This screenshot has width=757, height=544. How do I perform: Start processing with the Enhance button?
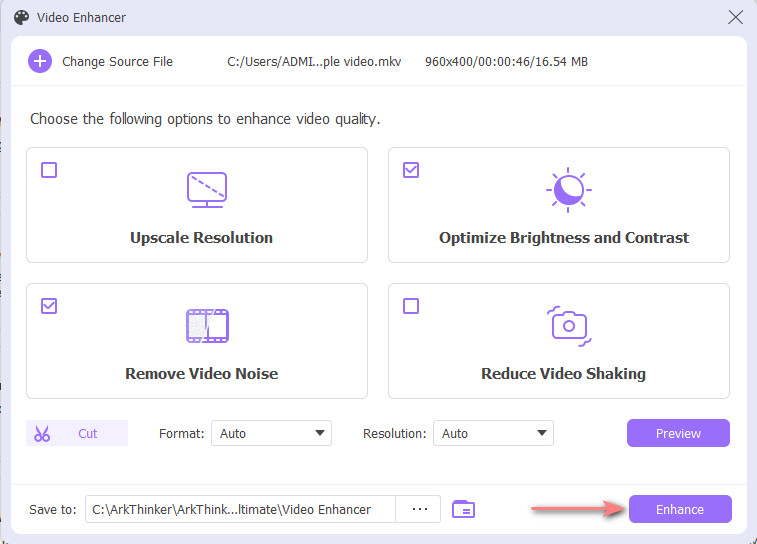pyautogui.click(x=680, y=509)
